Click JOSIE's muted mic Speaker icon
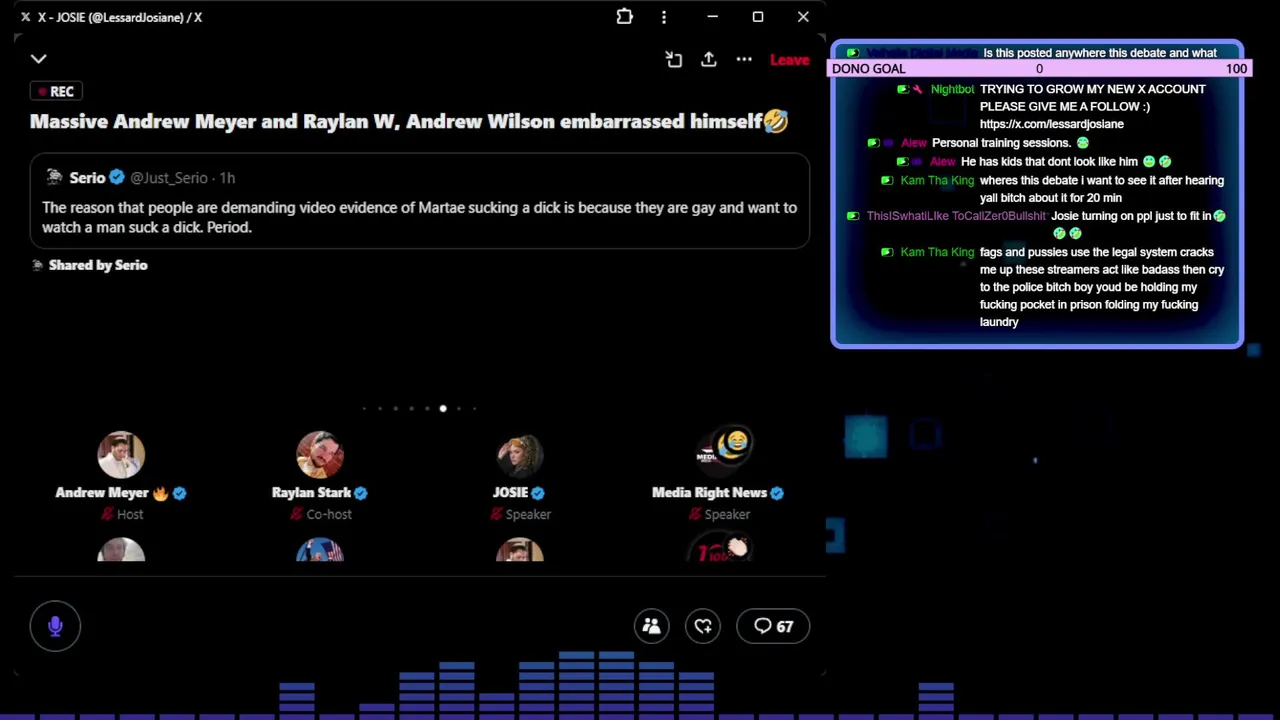1280x720 pixels. point(496,514)
